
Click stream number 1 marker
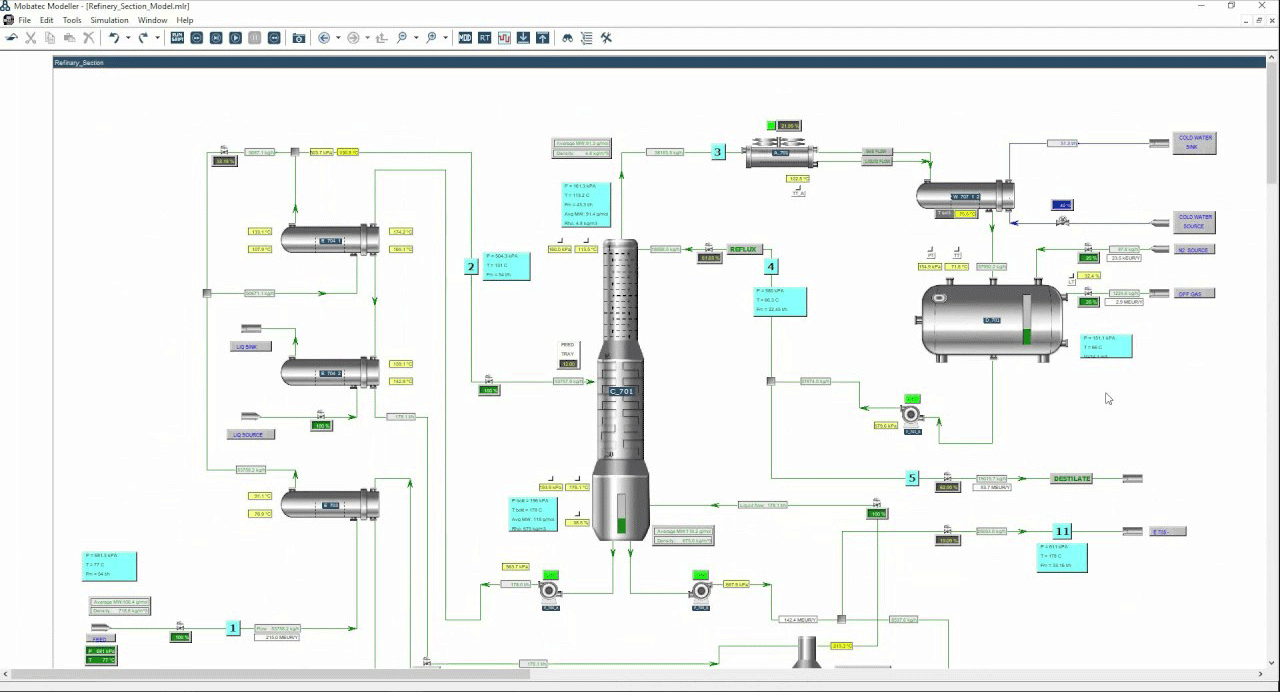pos(233,628)
